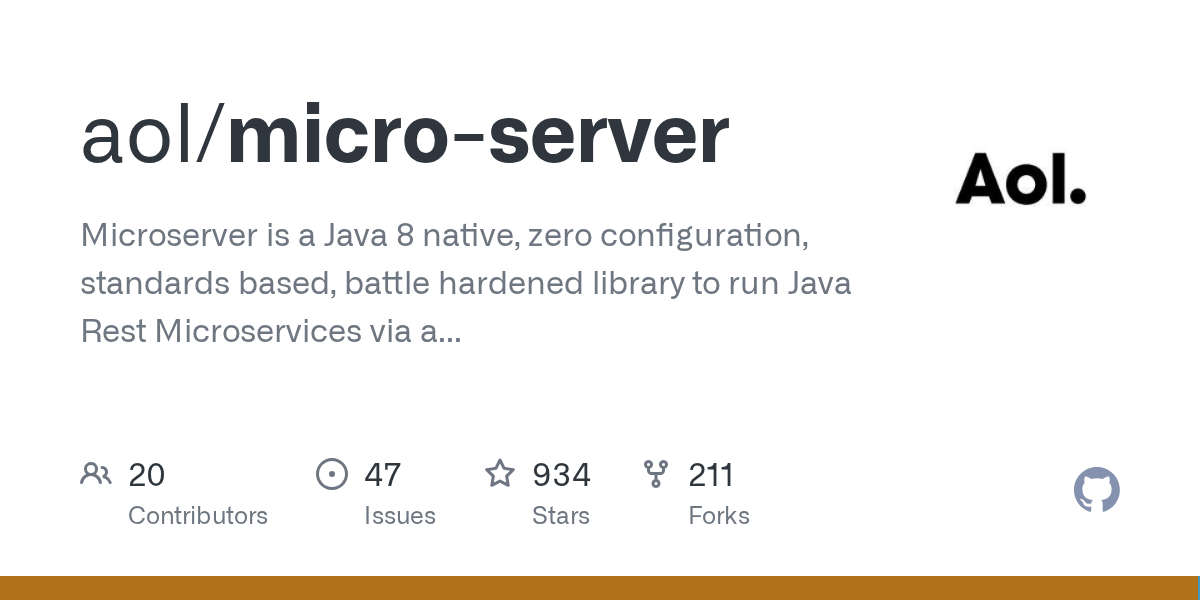Click the GitHub Octocat logo
1200x600 pixels.
tap(1096, 490)
